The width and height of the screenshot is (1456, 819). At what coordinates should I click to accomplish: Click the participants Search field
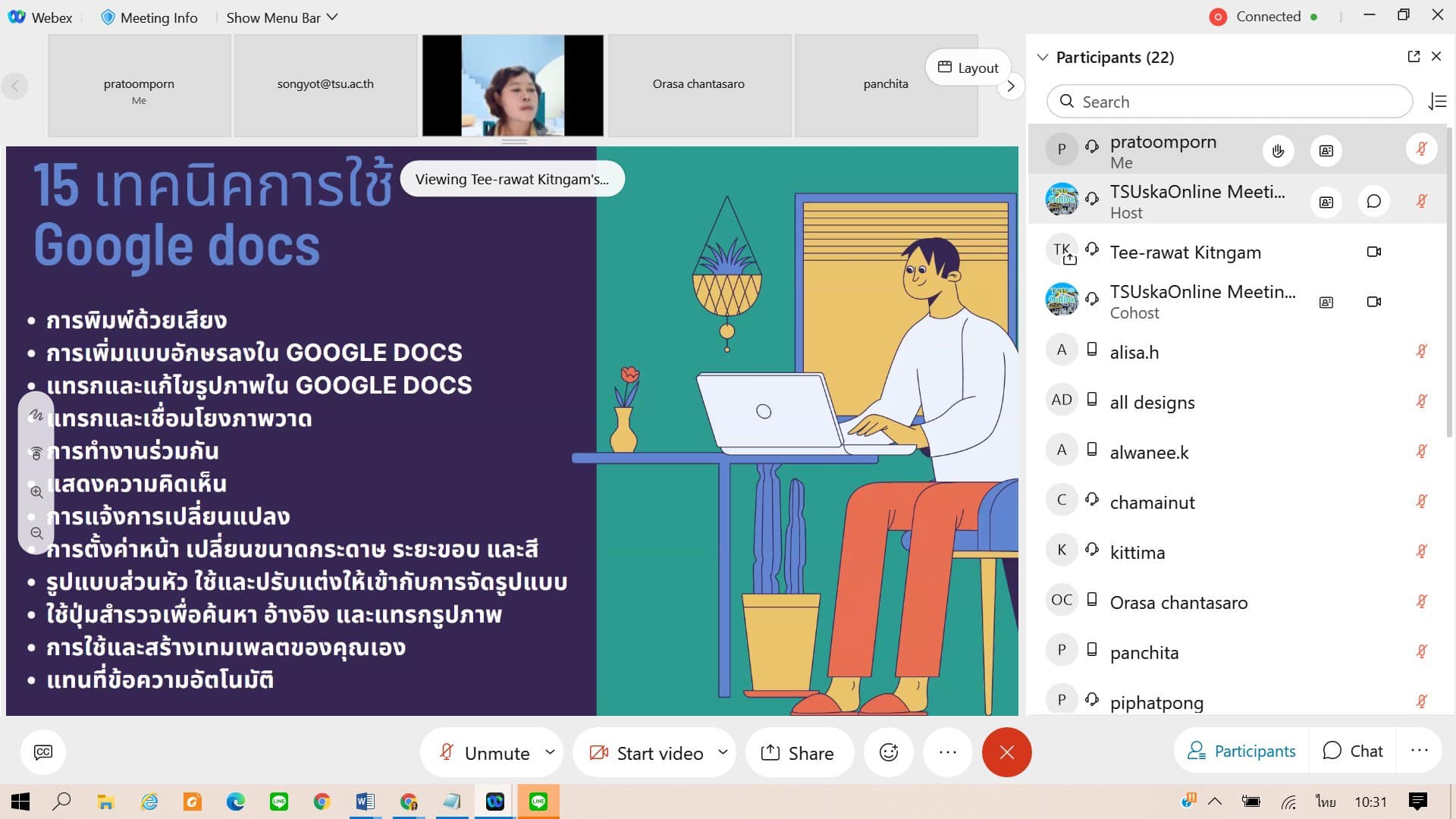pyautogui.click(x=1229, y=102)
